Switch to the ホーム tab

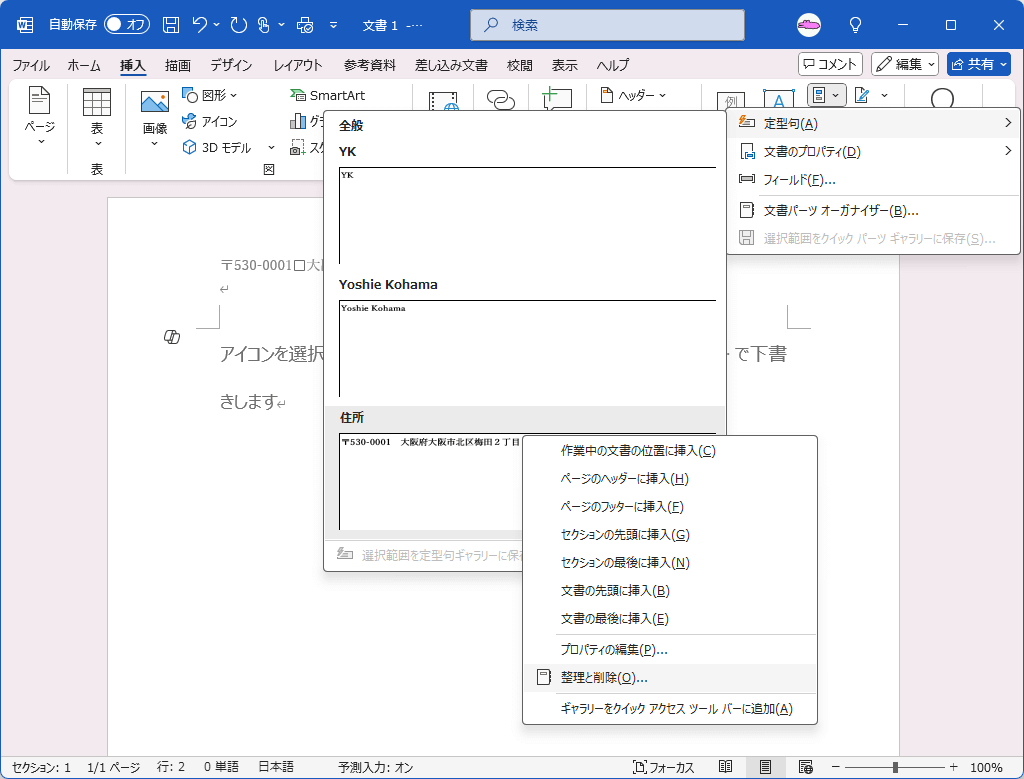(84, 65)
